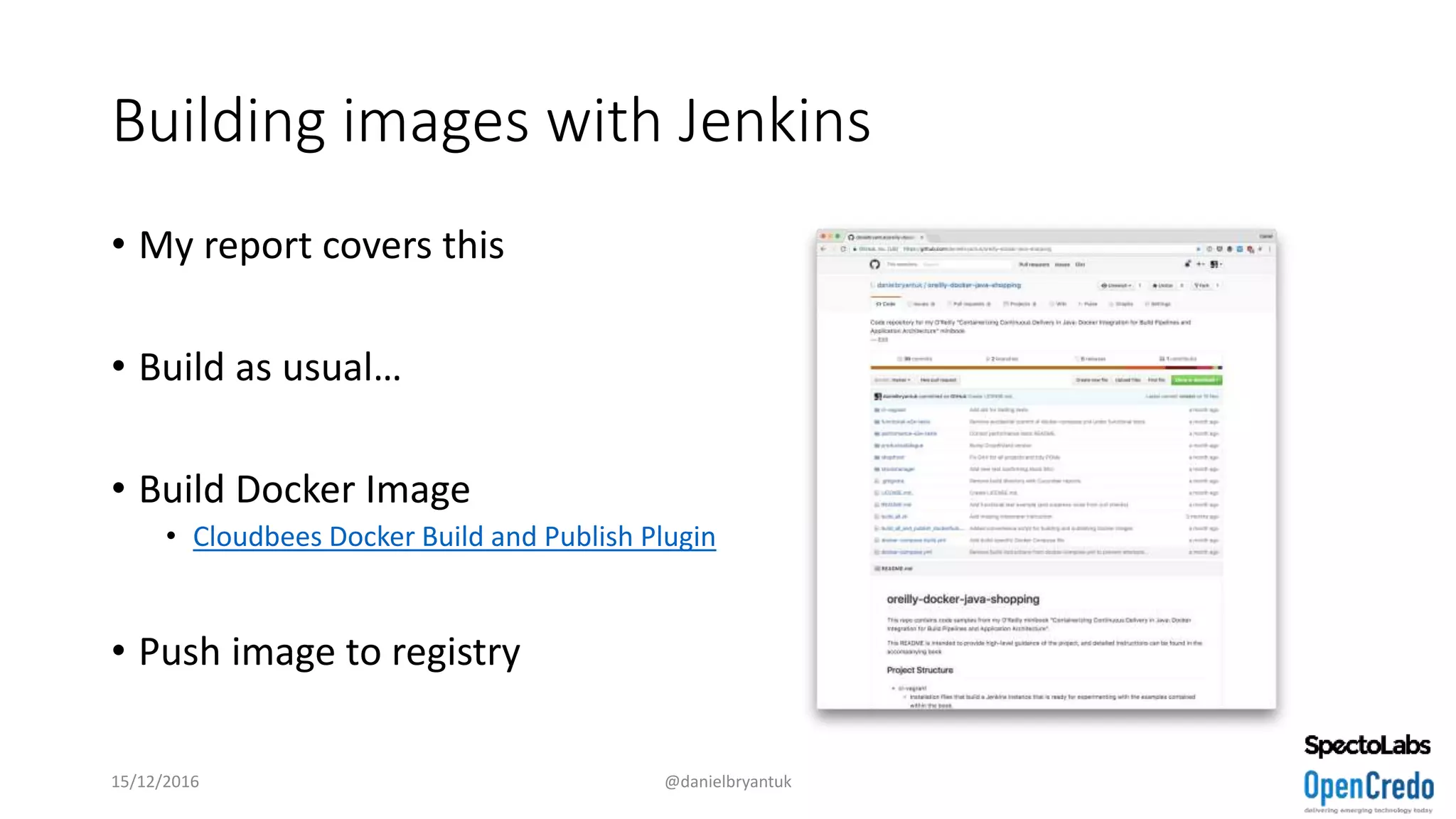
Task: Open Cloudbees Docker Build and Publish Plugin link
Action: click(x=454, y=537)
